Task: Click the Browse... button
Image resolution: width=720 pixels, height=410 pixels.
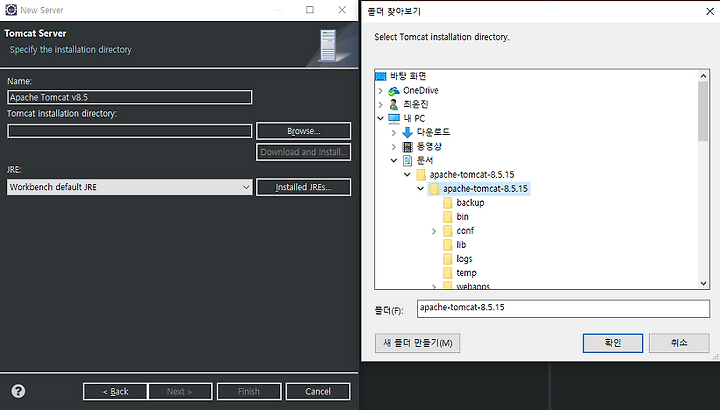Action: click(304, 131)
